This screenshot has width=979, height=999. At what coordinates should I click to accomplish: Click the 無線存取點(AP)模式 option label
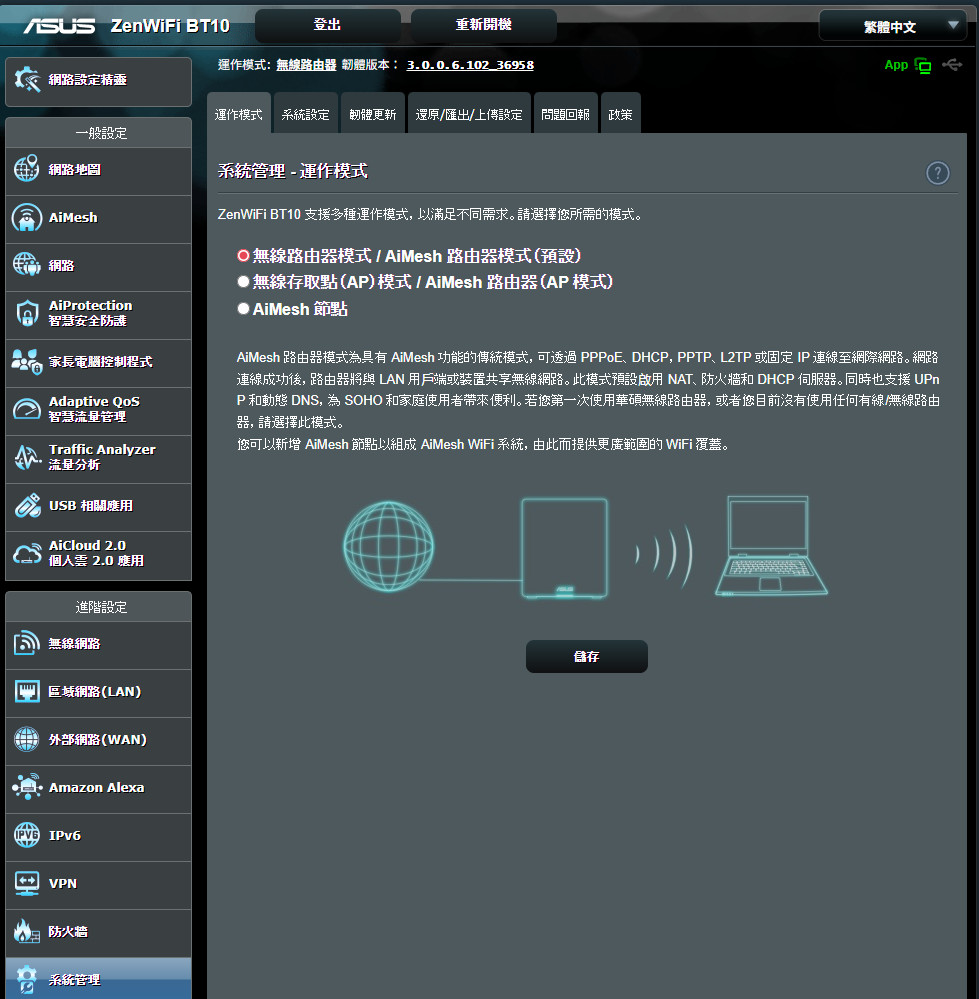point(432,282)
